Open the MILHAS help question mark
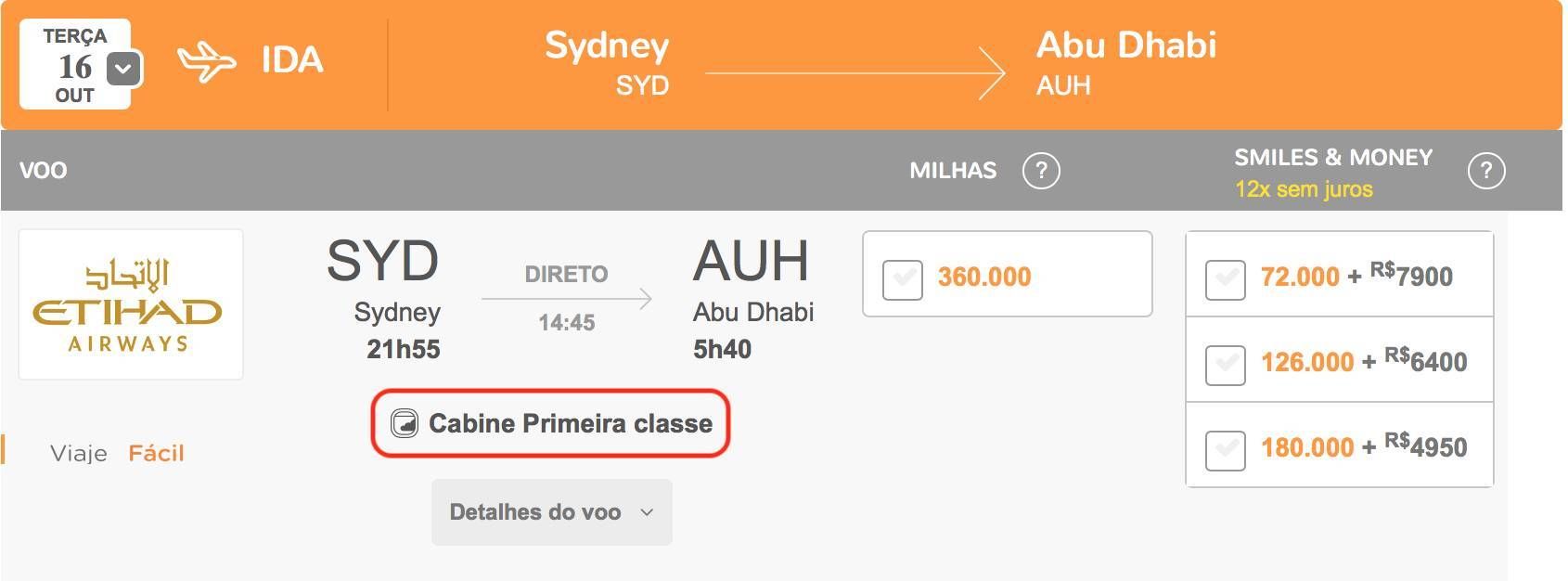This screenshot has height=581, width=1568. [1041, 171]
